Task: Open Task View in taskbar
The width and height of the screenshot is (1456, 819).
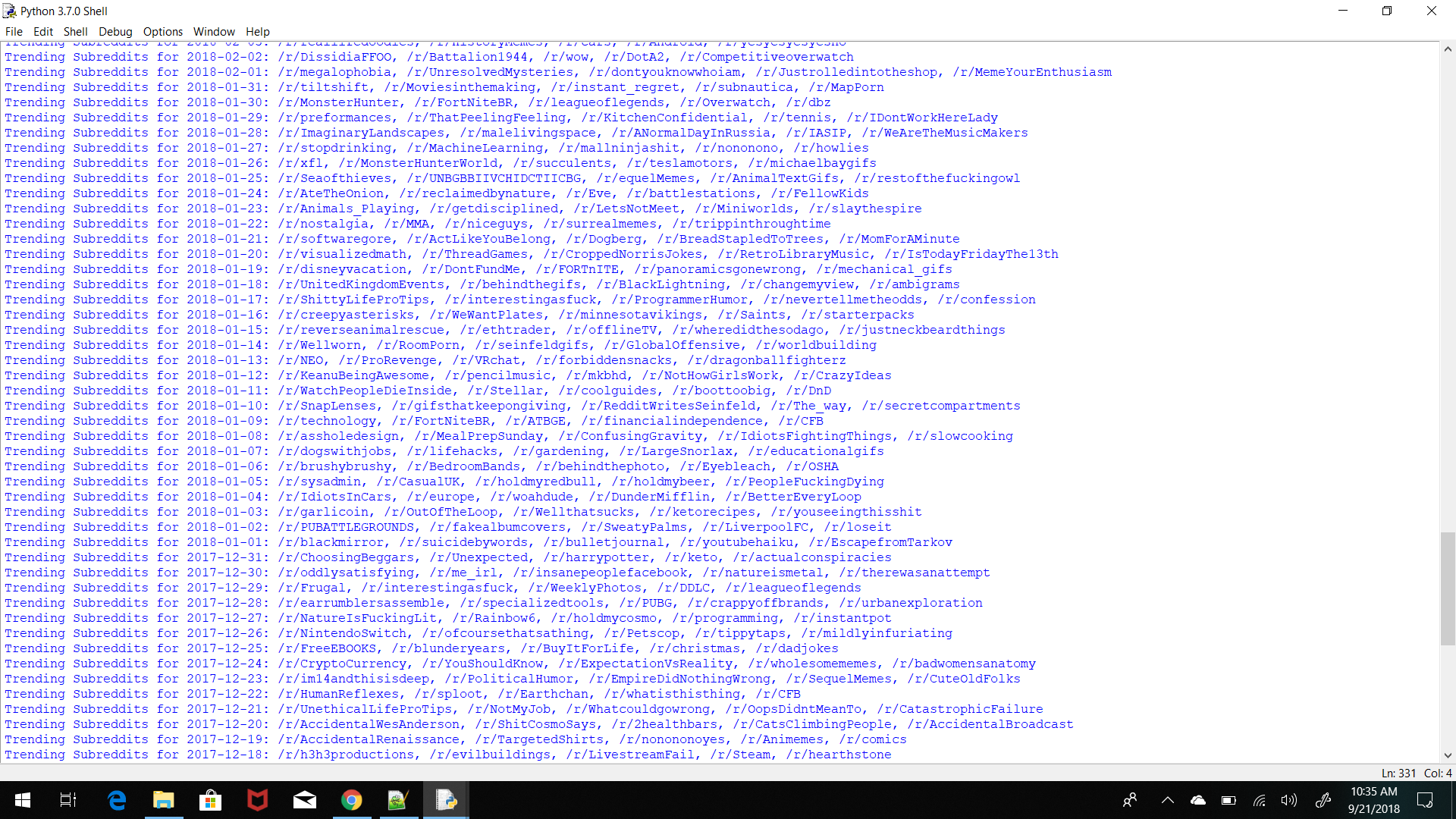Action: point(68,800)
